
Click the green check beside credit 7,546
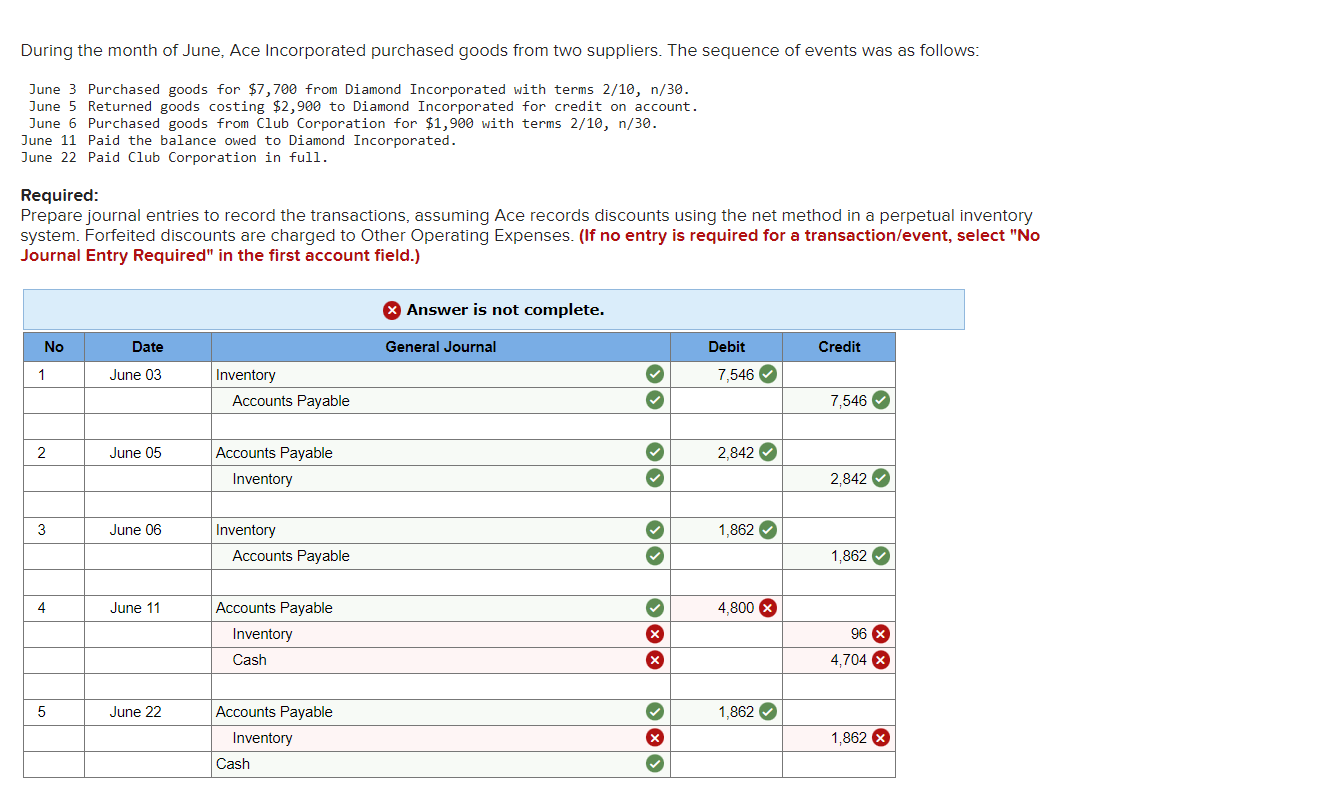coord(880,400)
